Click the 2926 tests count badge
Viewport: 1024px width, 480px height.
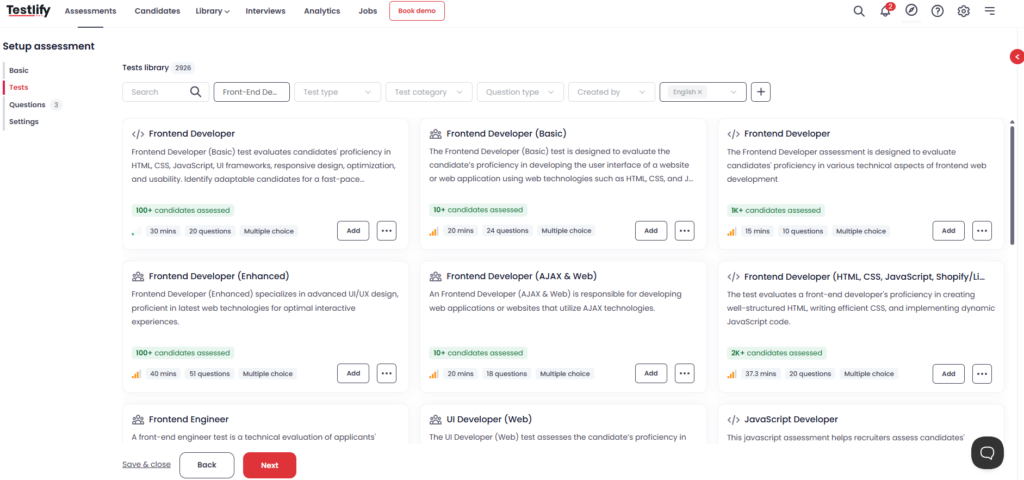(184, 68)
